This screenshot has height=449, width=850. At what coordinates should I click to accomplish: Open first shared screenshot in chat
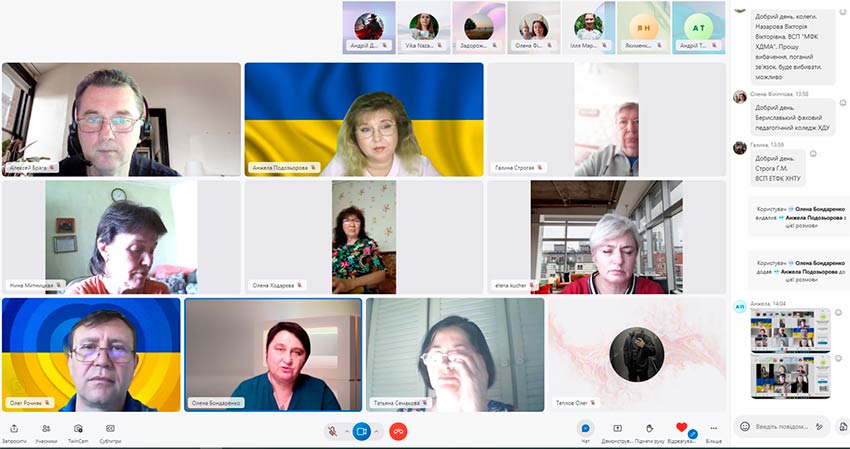pos(790,330)
